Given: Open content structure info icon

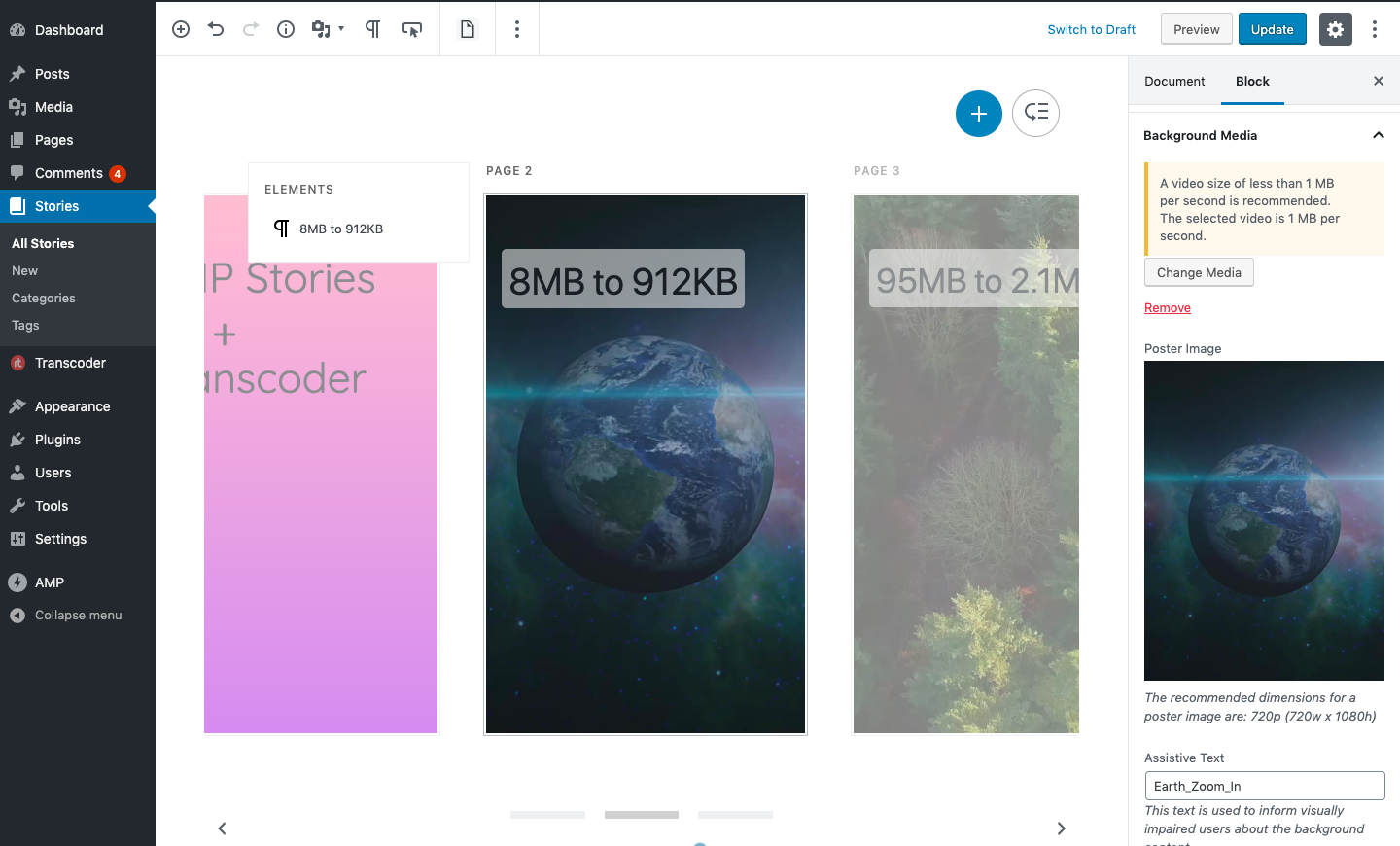Looking at the screenshot, I should pos(286,29).
